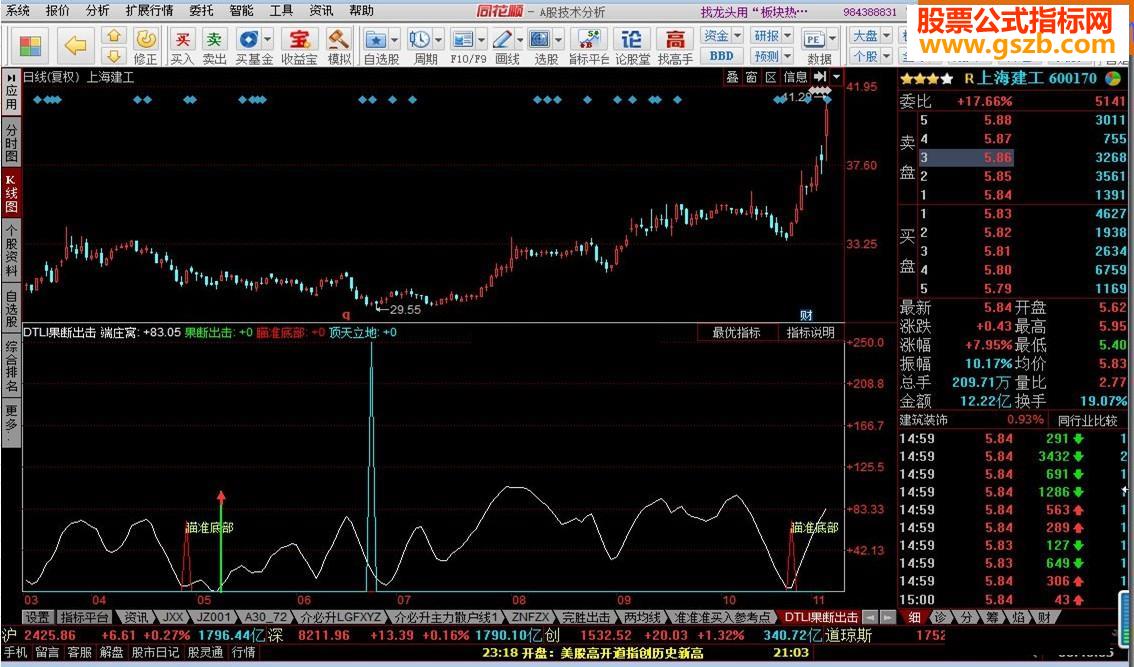Open the 买入 buy icon
The height and width of the screenshot is (667, 1134).
point(182,46)
